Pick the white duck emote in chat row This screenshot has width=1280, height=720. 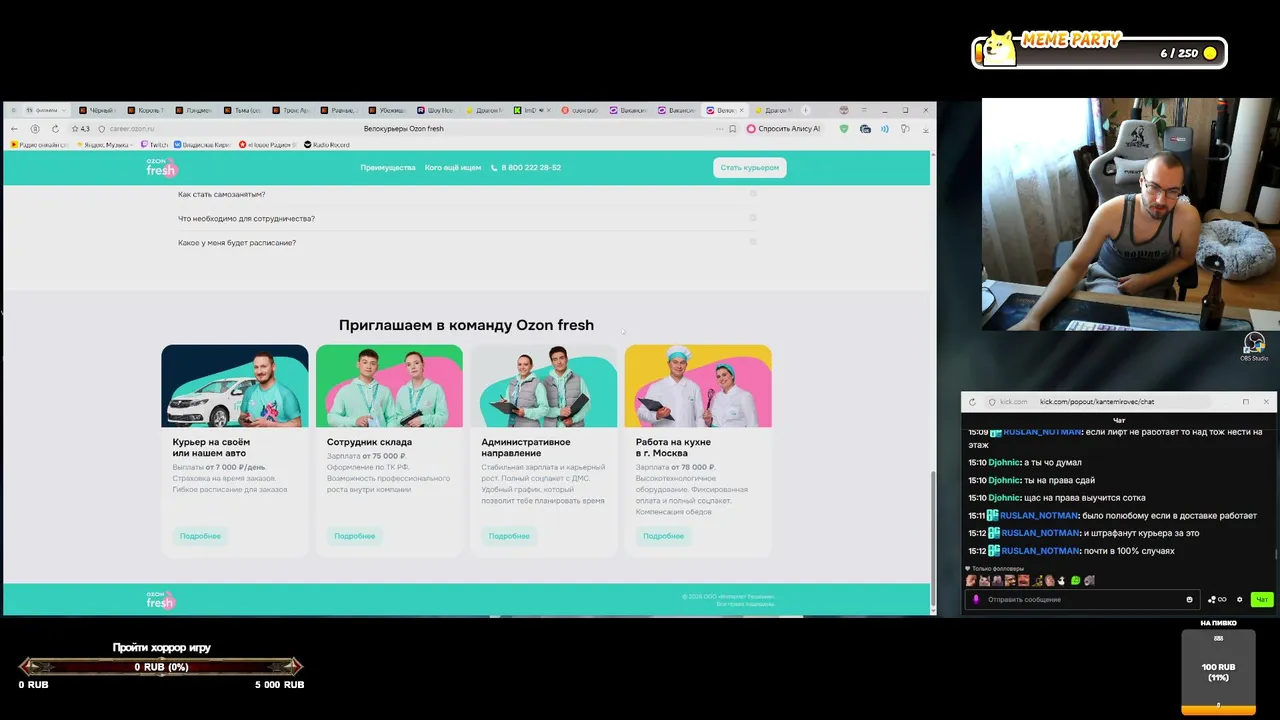pyautogui.click(x=1062, y=581)
